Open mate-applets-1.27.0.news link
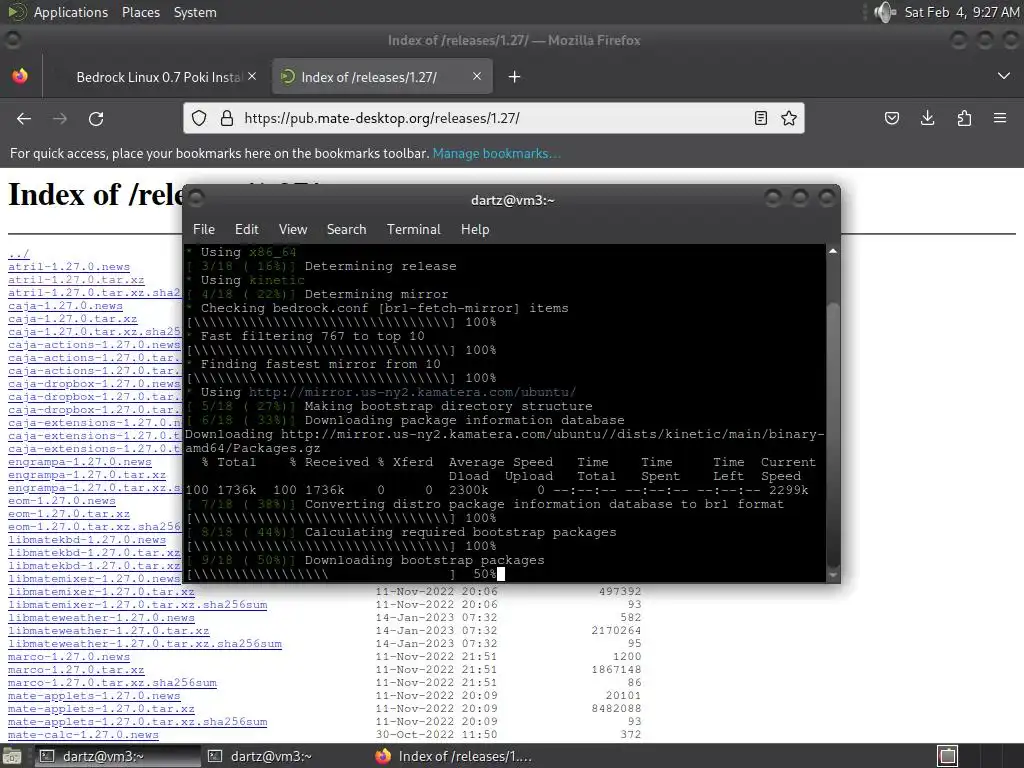This screenshot has height=768, width=1024. coord(94,696)
